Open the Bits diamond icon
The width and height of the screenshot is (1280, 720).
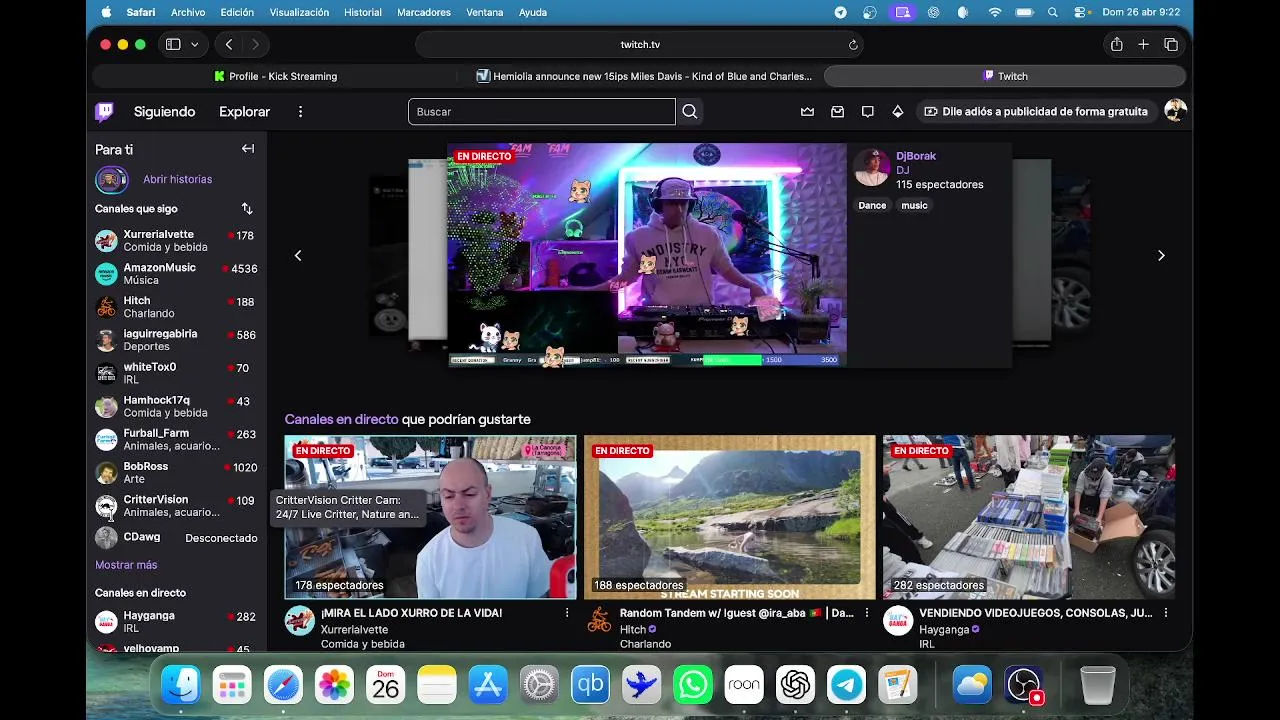point(897,112)
